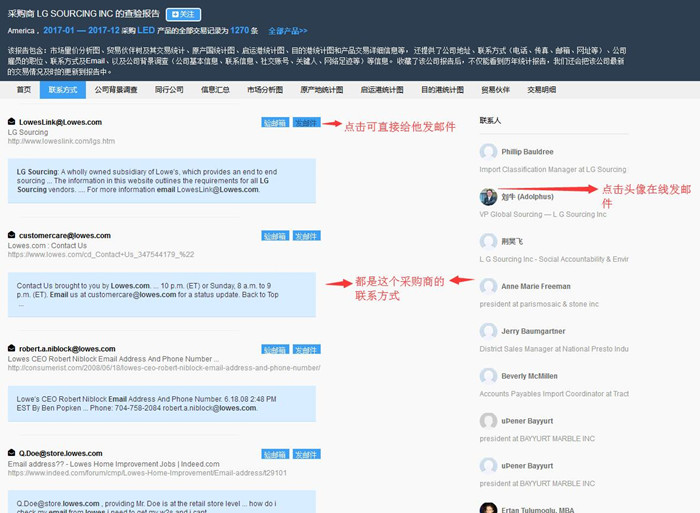This screenshot has height=513, width=700.
Task: Open the 交易明细 tab
Action: click(x=542, y=90)
